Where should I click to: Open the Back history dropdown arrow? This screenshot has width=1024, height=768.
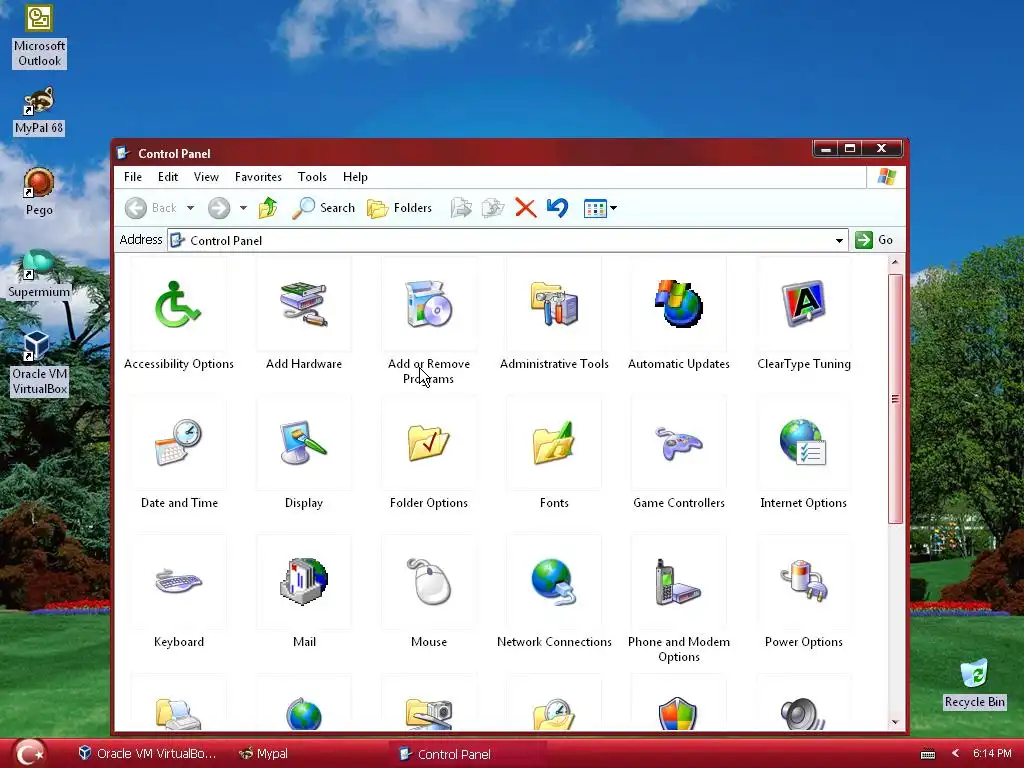pyautogui.click(x=190, y=208)
